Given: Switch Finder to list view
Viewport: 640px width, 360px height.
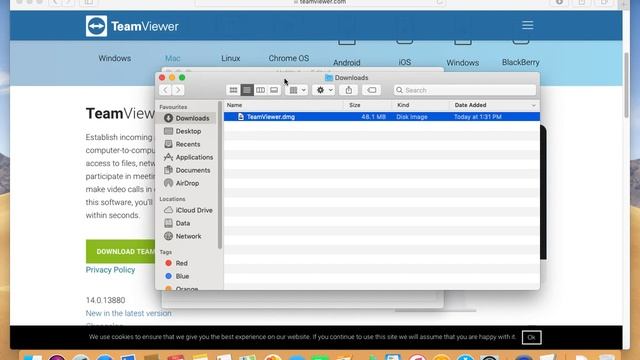Looking at the screenshot, I should [x=247, y=90].
